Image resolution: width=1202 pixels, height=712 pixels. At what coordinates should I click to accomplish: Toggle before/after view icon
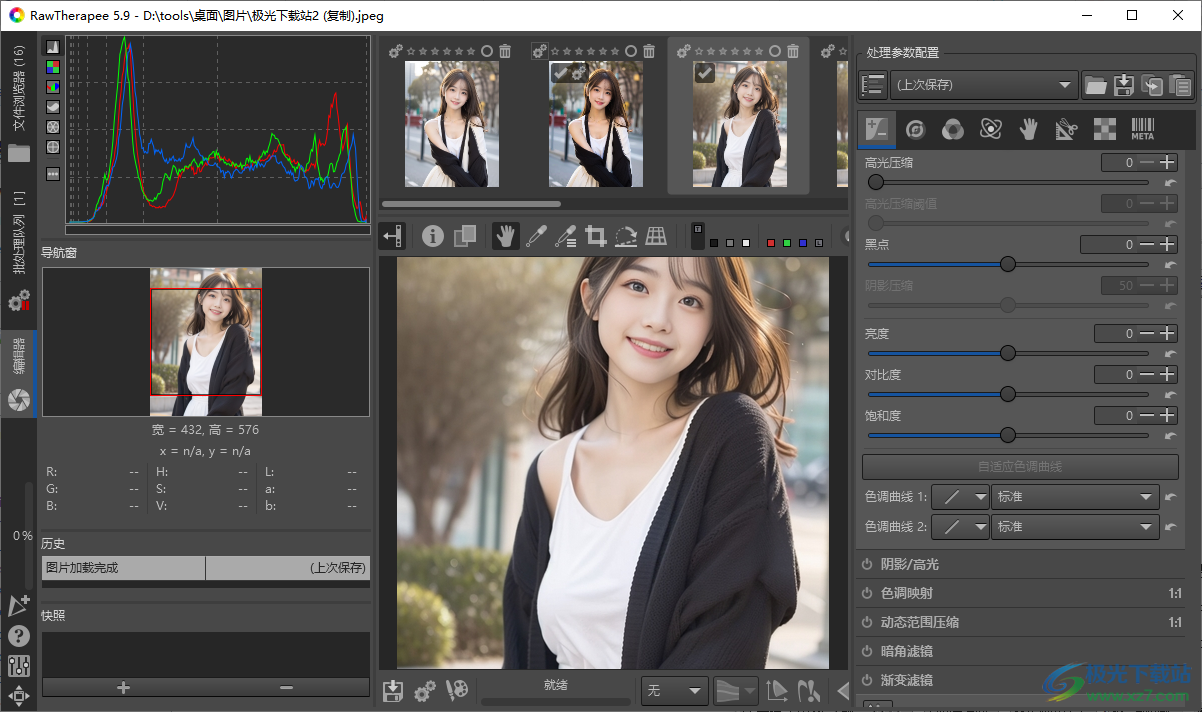point(465,236)
